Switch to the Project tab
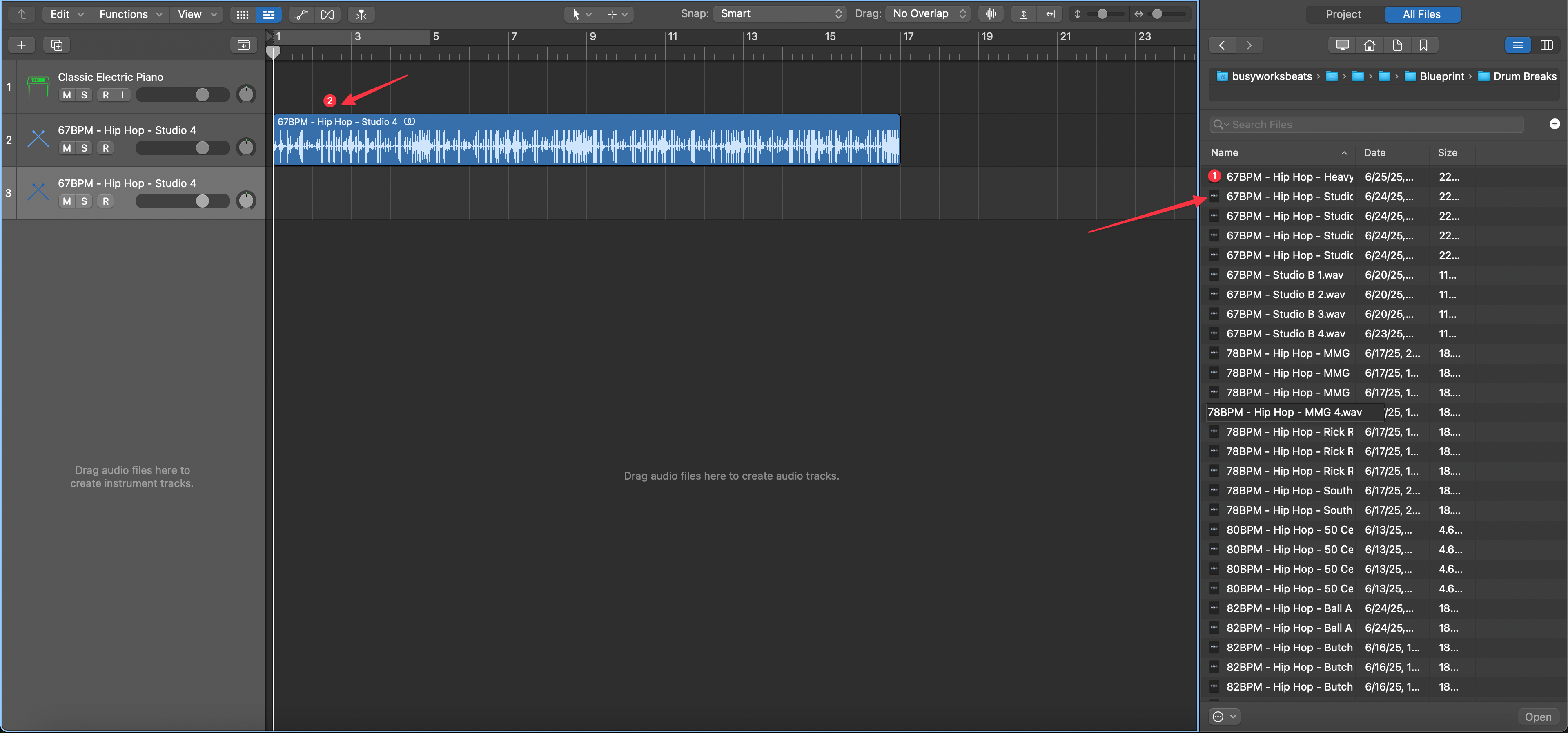This screenshot has width=1568, height=733. pyautogui.click(x=1343, y=14)
